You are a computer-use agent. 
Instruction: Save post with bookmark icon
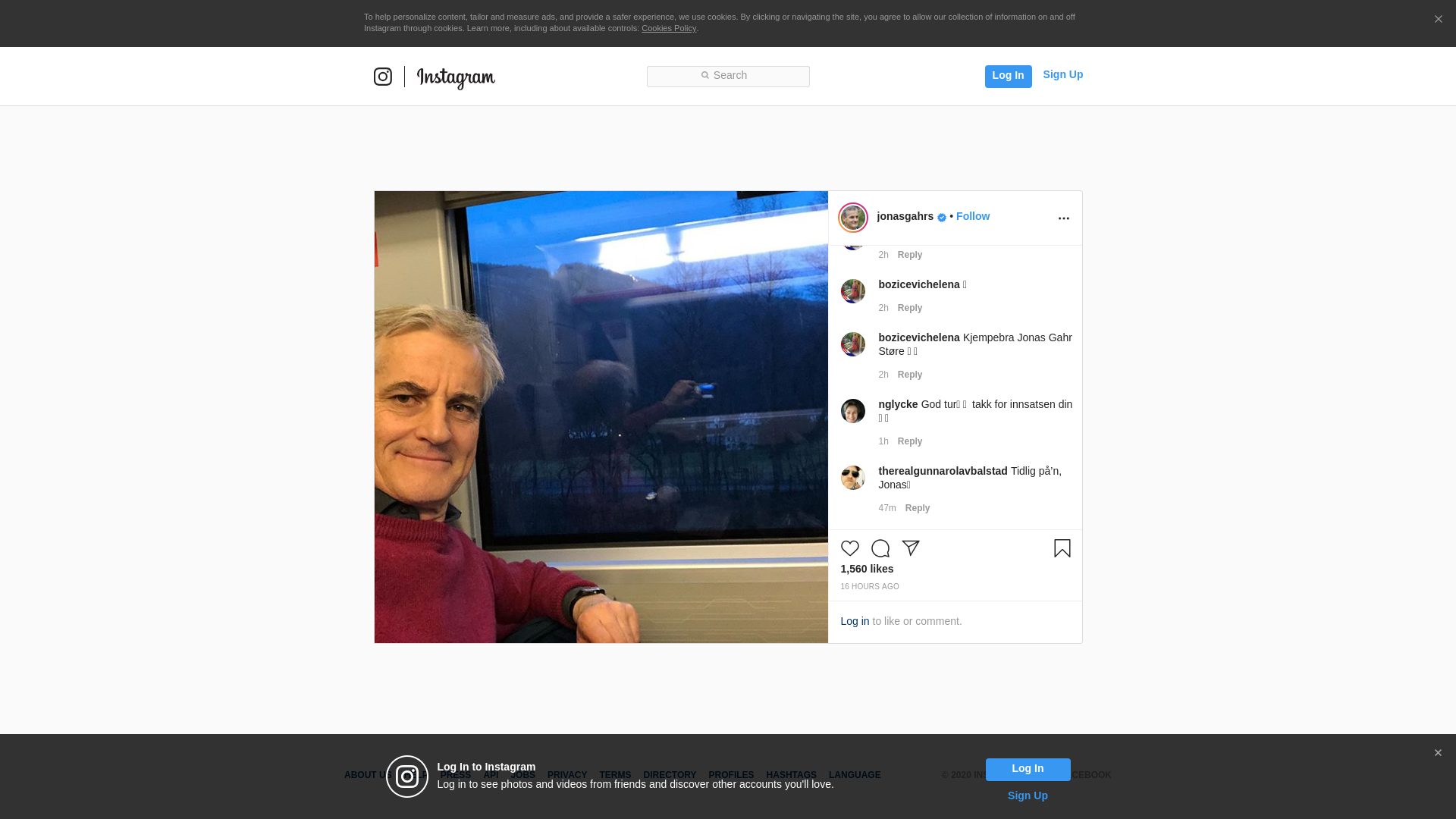point(1062,548)
